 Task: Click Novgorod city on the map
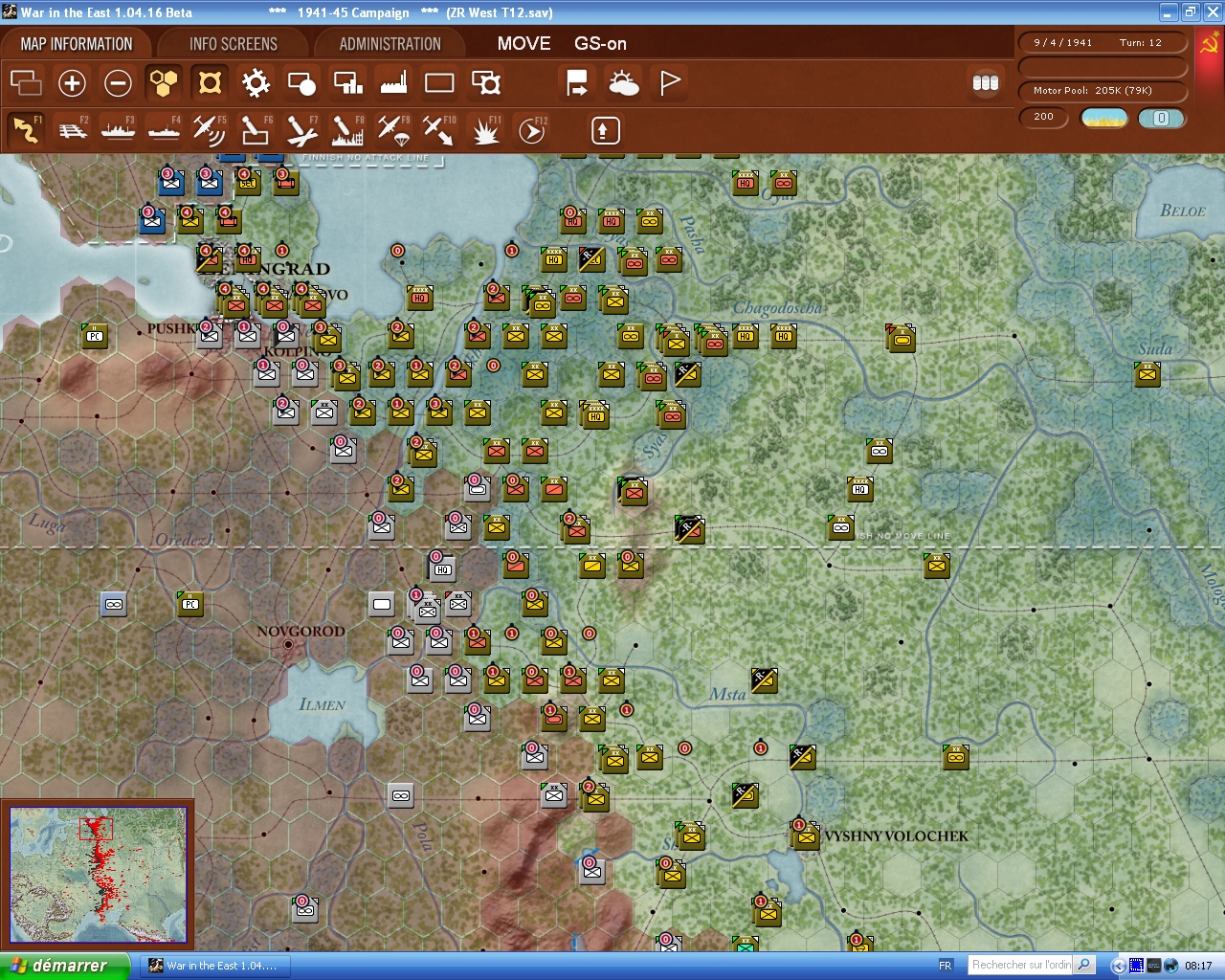[288, 645]
